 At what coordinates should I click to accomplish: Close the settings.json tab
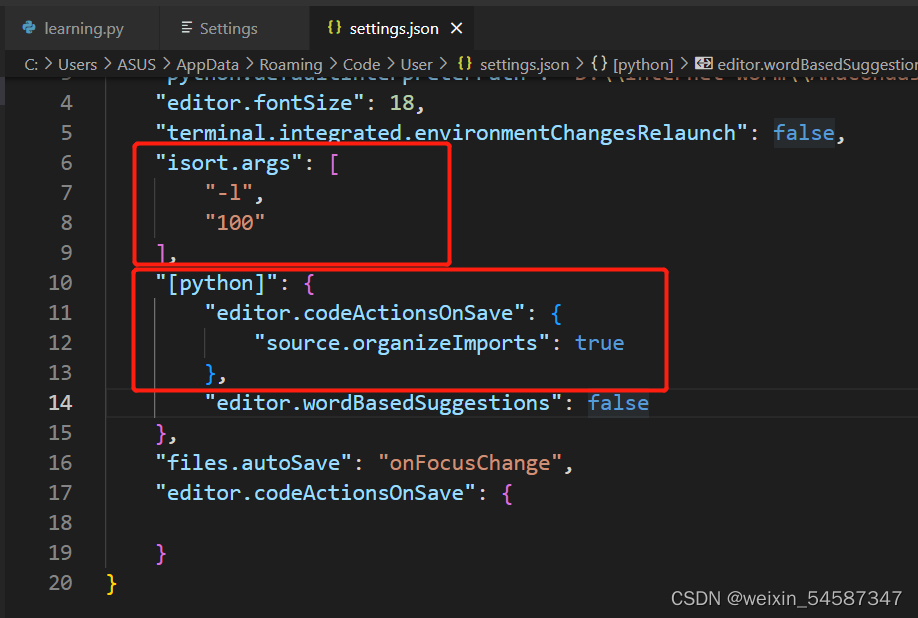pos(457,27)
